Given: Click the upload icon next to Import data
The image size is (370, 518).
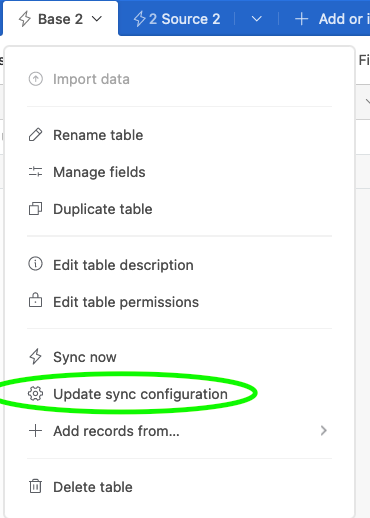Looking at the screenshot, I should (x=35, y=79).
